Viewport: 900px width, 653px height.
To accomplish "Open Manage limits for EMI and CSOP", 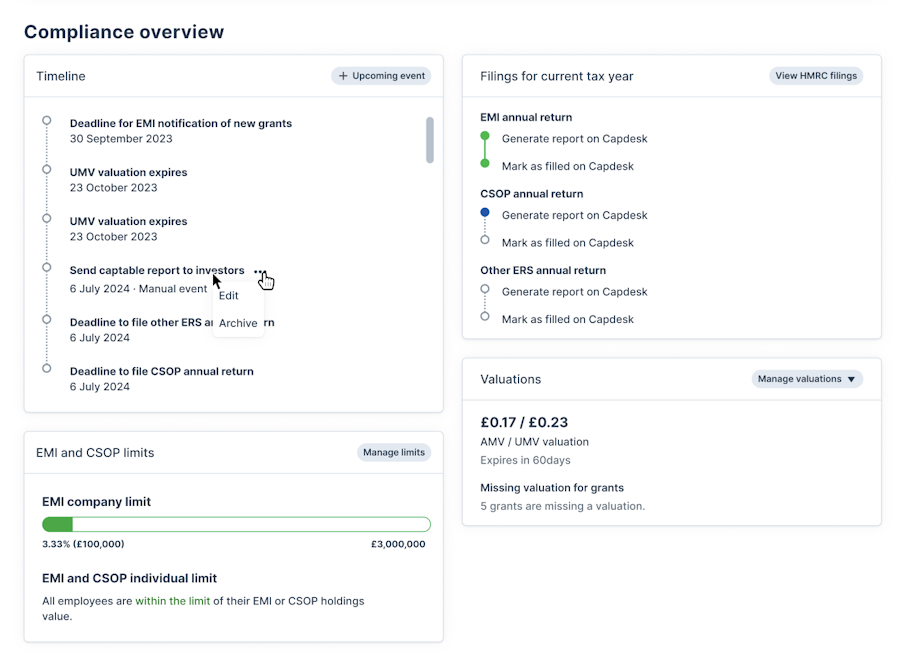I will click(394, 452).
